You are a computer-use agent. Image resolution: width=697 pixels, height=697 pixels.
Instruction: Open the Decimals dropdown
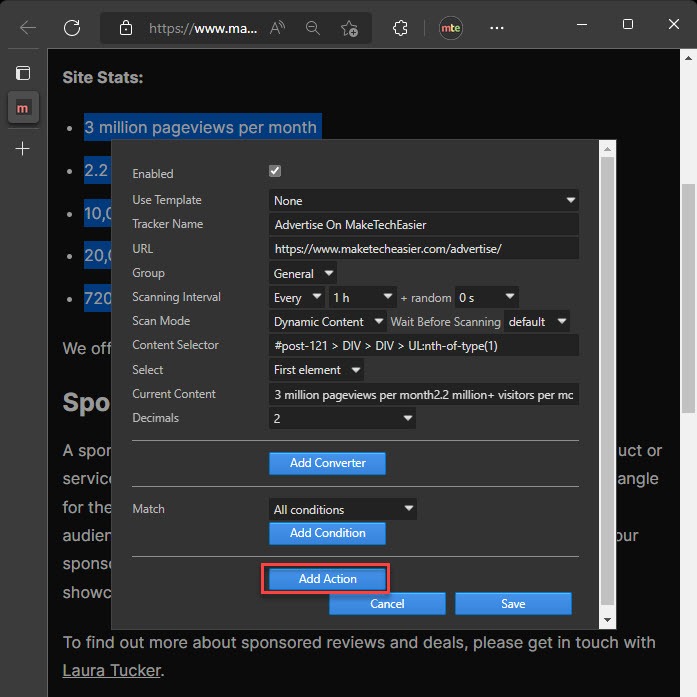pos(342,418)
